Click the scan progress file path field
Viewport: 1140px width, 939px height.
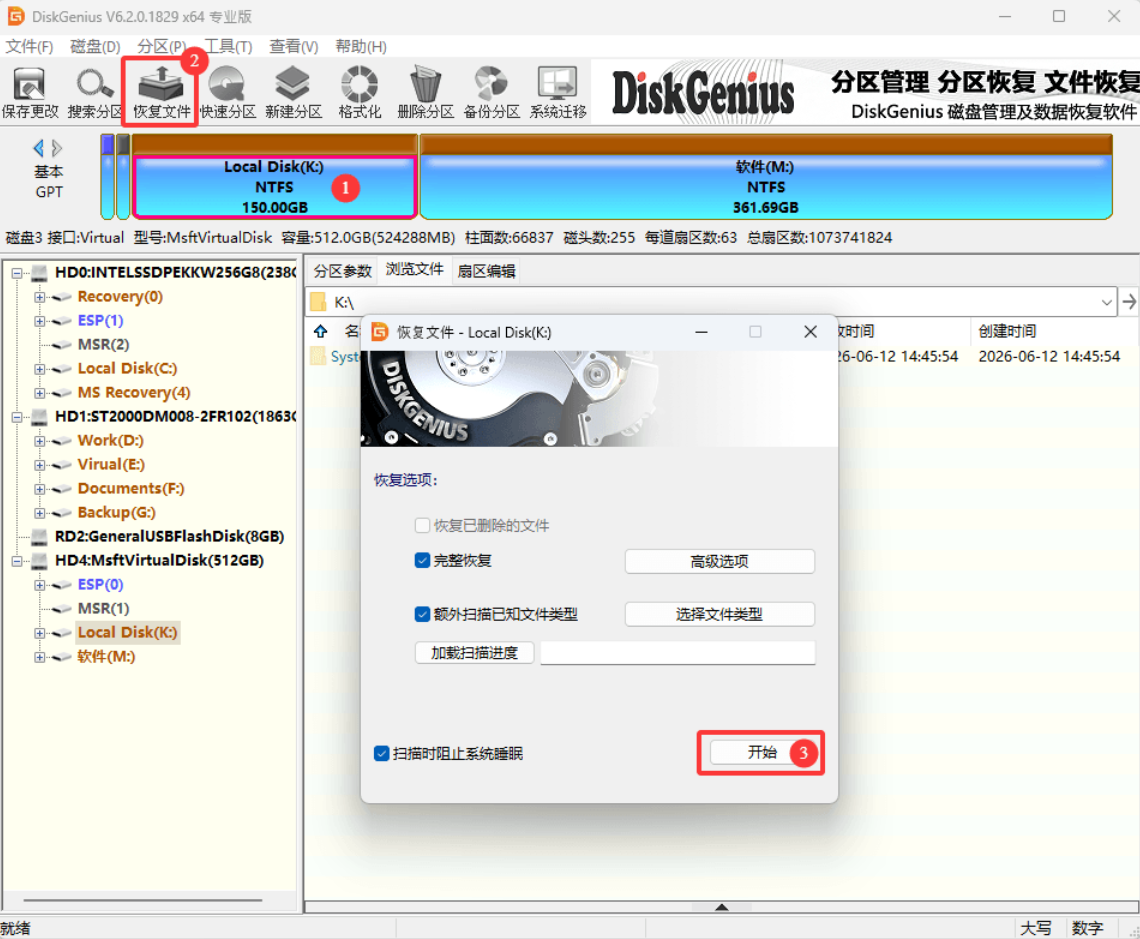click(x=678, y=653)
